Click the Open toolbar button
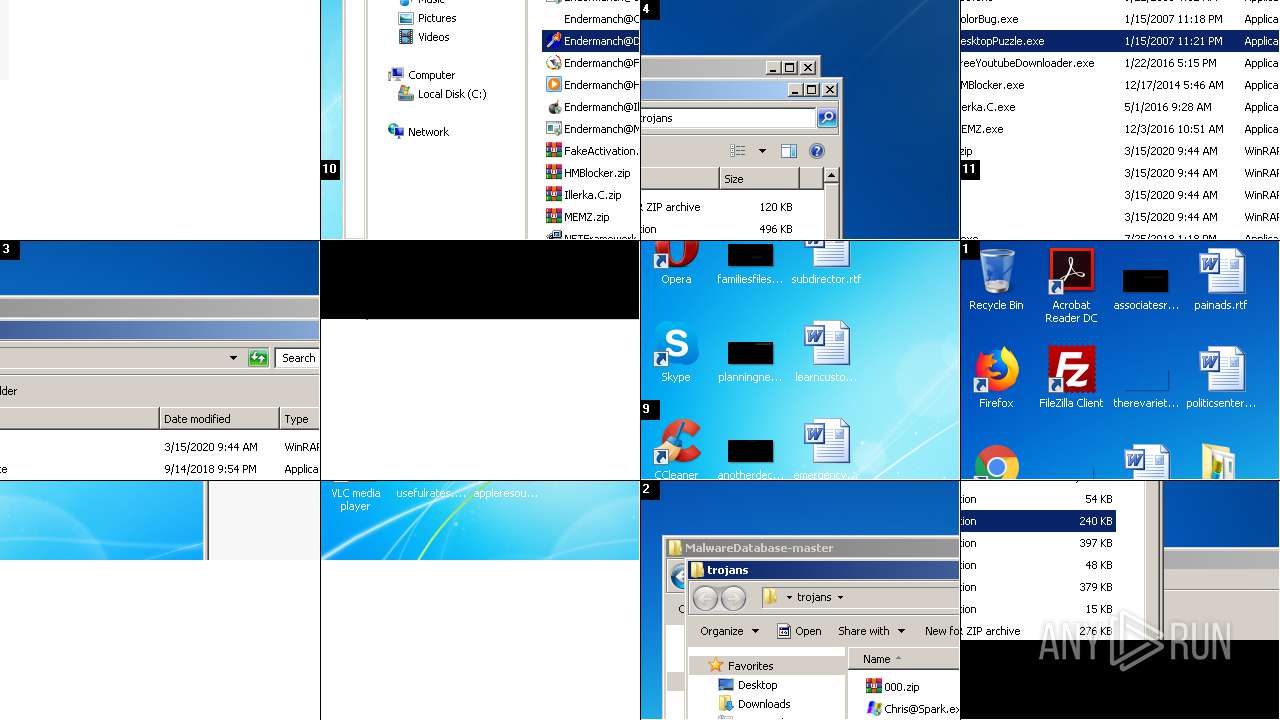Viewport: 1280px width, 720px height. pyautogui.click(x=799, y=631)
